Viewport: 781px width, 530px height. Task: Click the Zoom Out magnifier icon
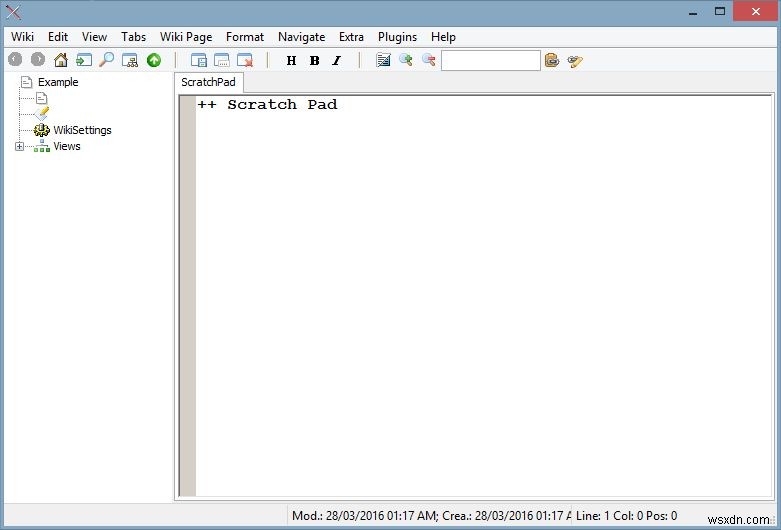coord(429,60)
